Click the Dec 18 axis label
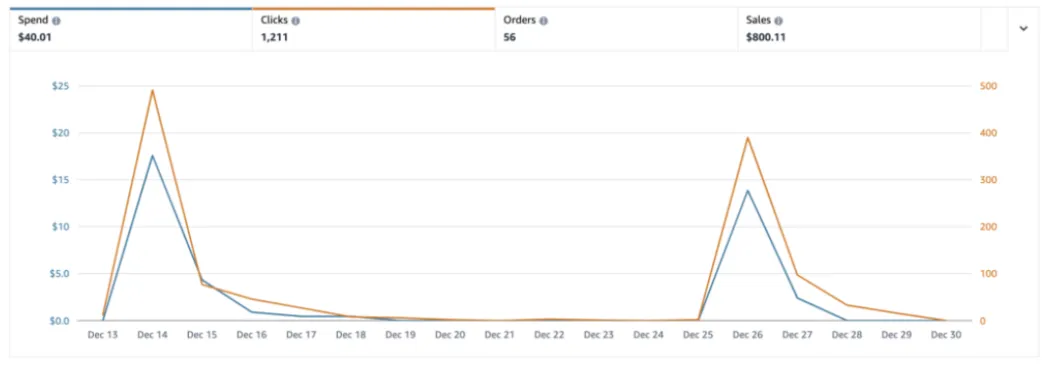Screen dimensions: 1046x365 click(x=351, y=336)
